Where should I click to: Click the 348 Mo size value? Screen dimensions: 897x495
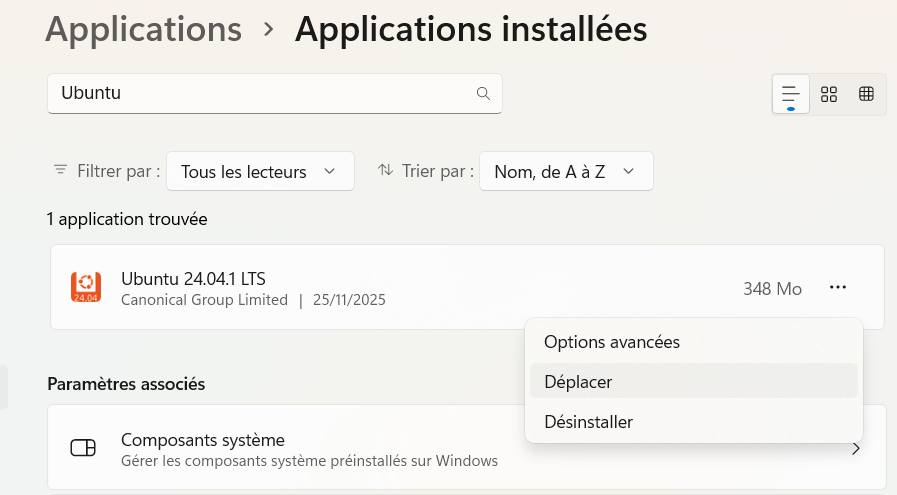coord(772,288)
